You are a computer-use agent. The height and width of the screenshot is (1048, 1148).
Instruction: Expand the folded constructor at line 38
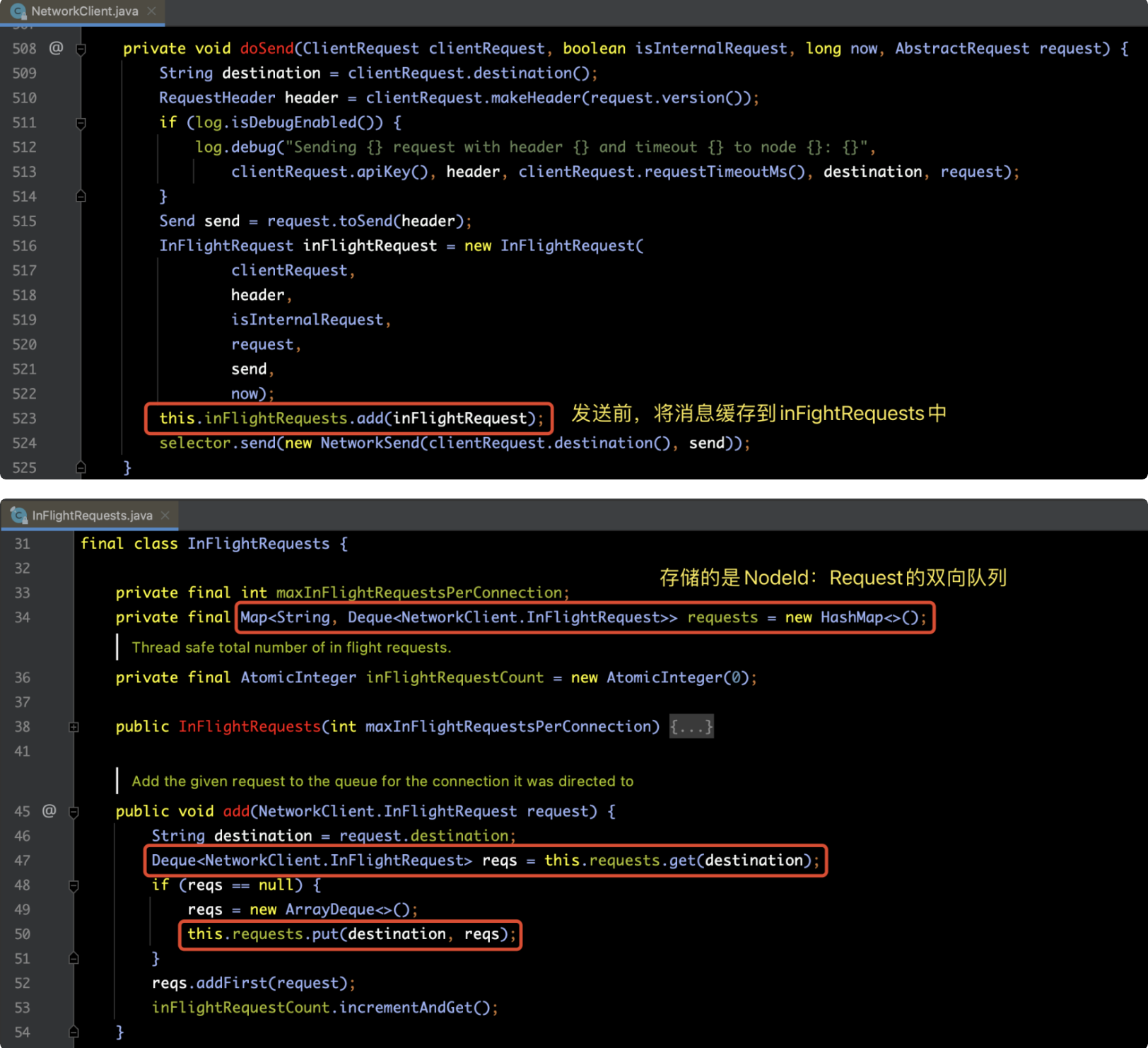point(74,727)
